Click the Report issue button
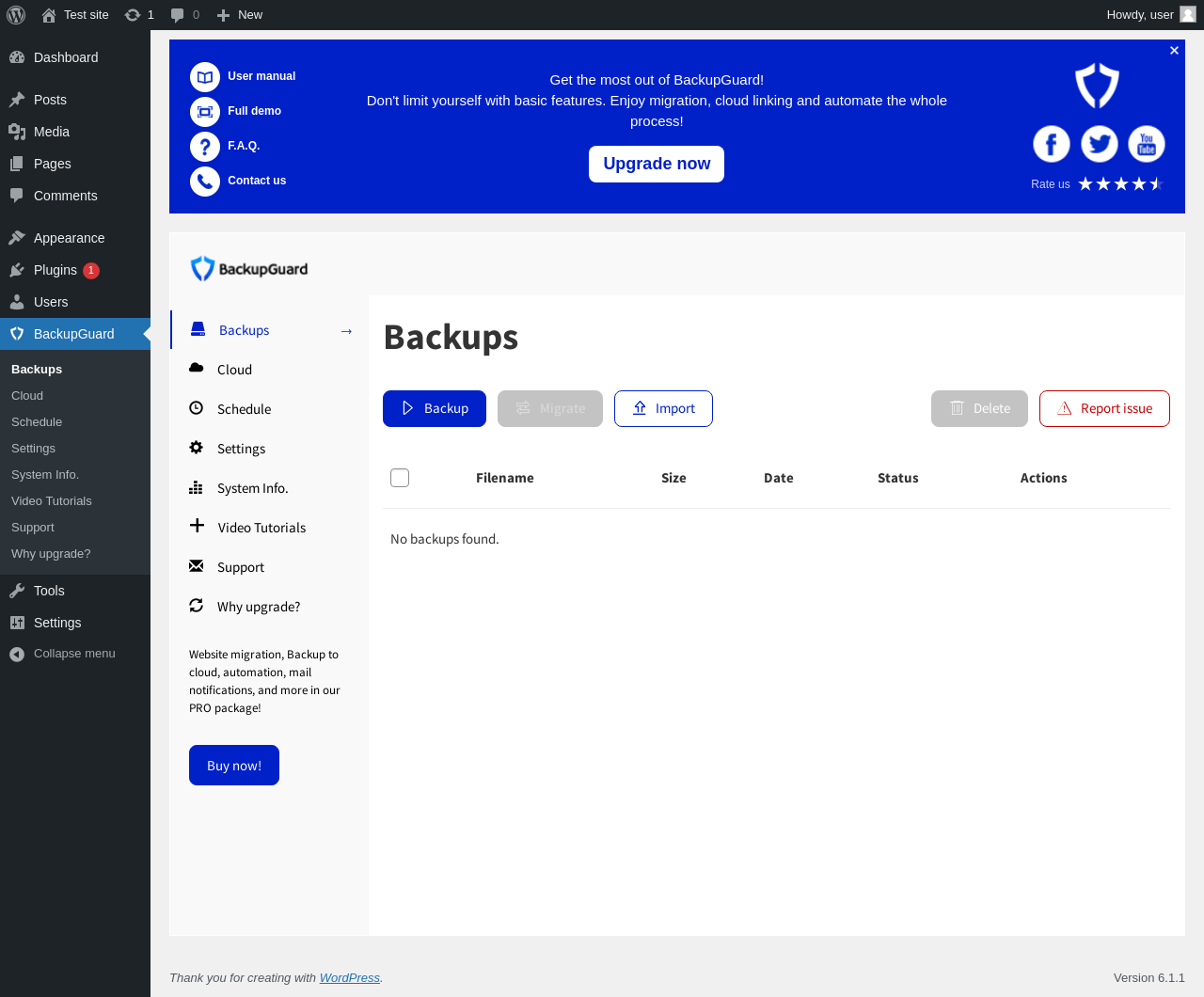Screen dimensions: 1204x997 pyautogui.click(x=1104, y=408)
